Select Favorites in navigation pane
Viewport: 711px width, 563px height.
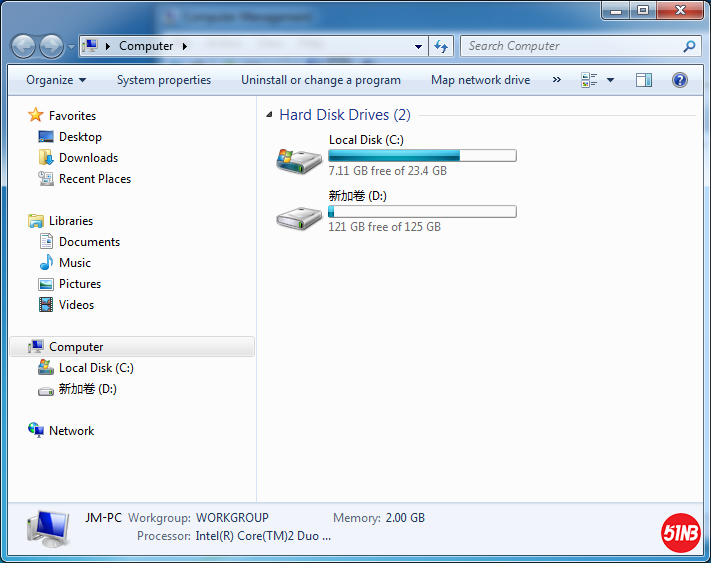(x=73, y=116)
